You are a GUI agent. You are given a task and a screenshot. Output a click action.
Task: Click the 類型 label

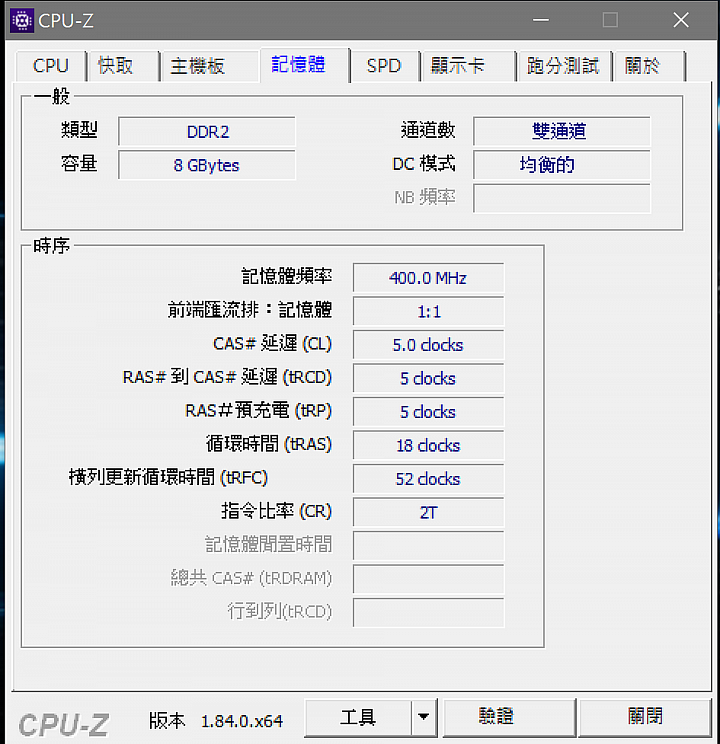coord(79,130)
